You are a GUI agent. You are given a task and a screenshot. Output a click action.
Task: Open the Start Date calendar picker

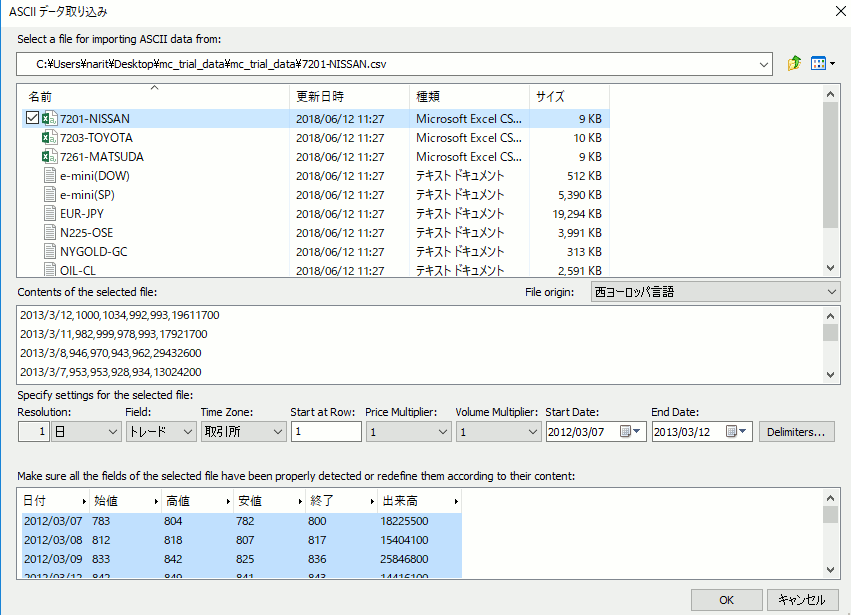pos(632,432)
